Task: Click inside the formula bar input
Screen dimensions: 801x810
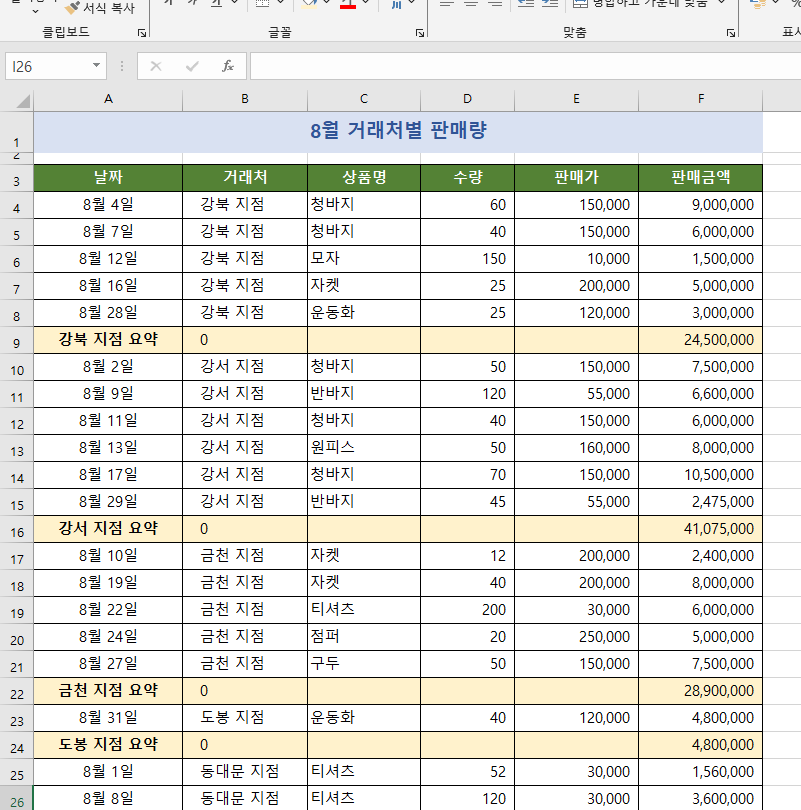Action: 525,66
